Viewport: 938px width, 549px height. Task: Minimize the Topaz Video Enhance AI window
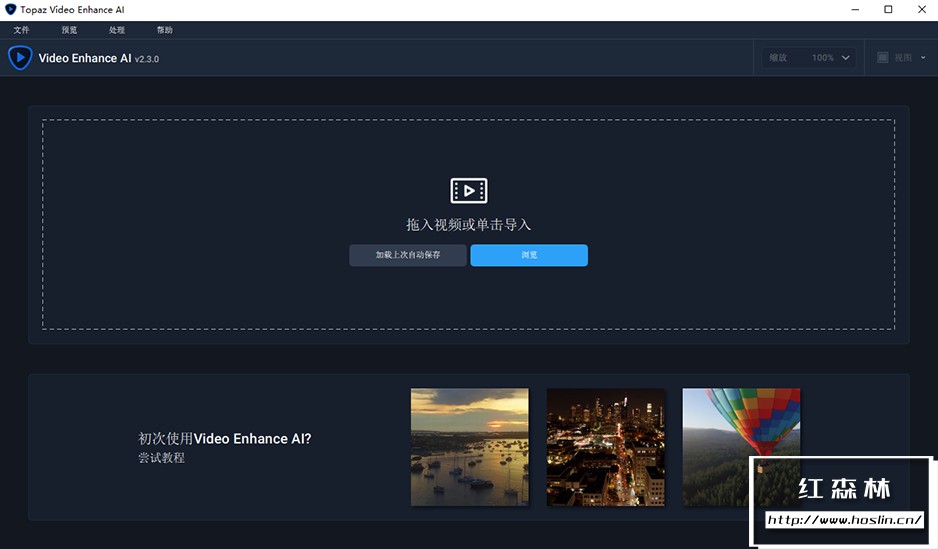click(855, 10)
